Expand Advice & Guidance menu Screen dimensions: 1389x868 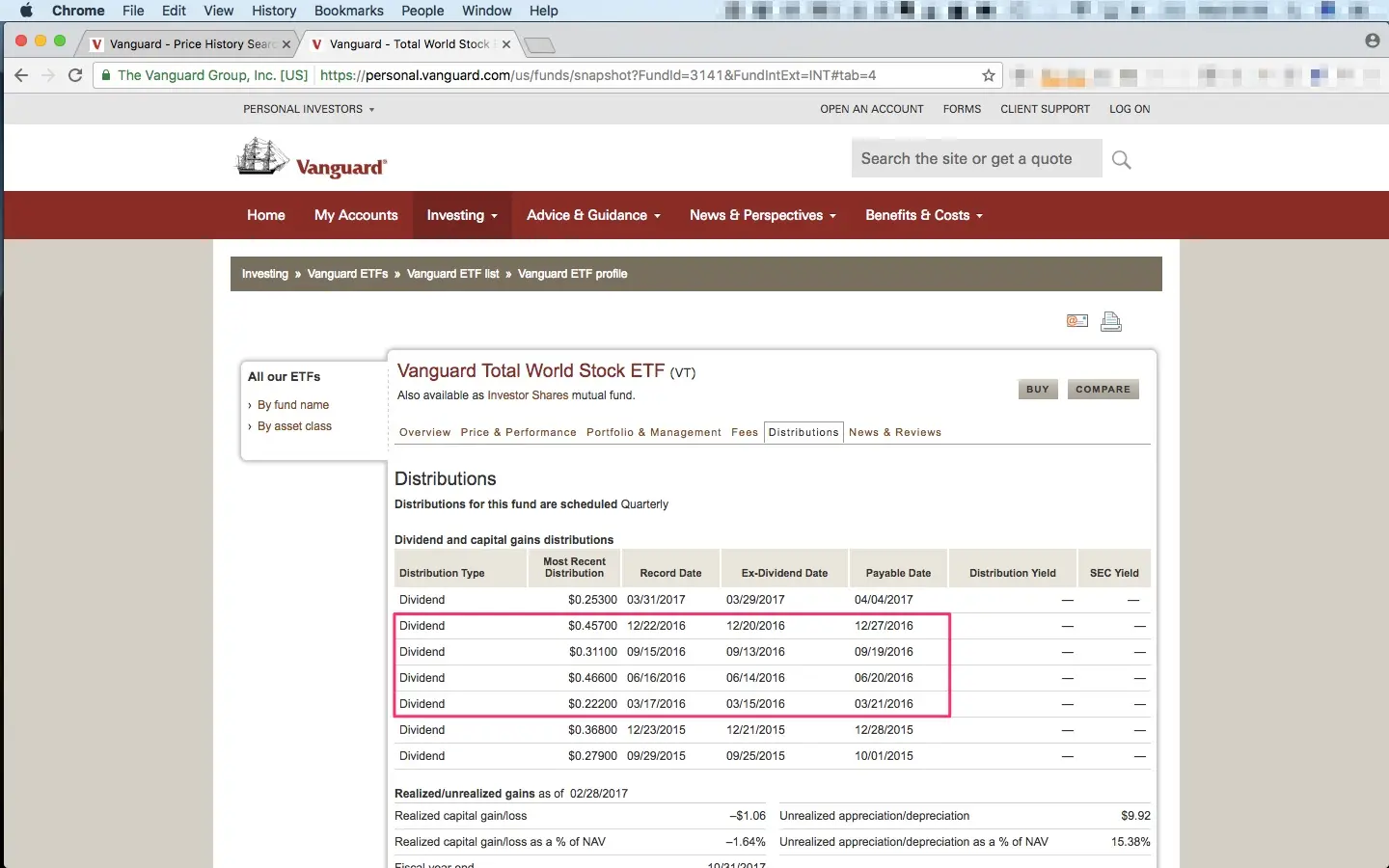[593, 215]
